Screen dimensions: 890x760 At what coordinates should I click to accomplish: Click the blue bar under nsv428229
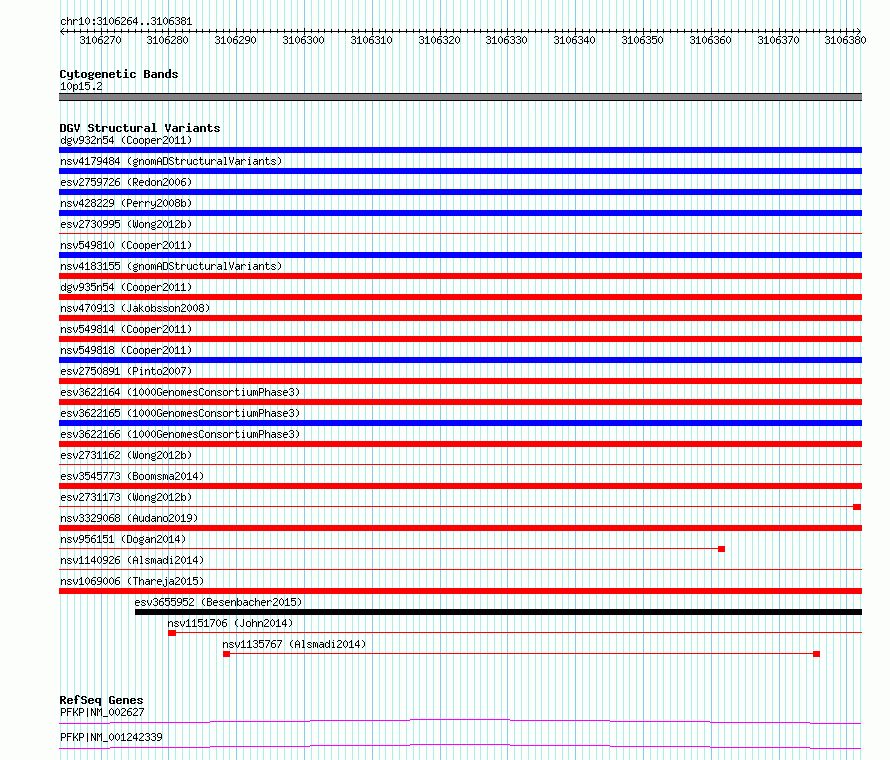[460, 213]
